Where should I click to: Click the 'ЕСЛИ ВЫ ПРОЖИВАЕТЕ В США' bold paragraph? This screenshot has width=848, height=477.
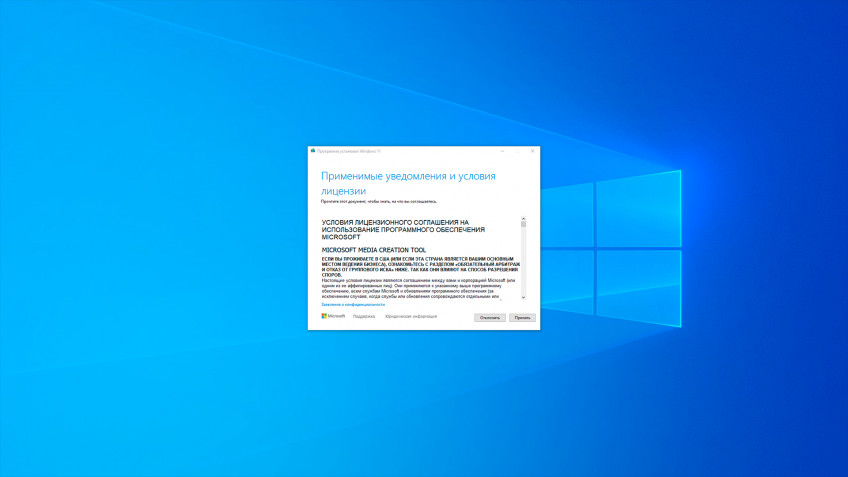pos(420,267)
